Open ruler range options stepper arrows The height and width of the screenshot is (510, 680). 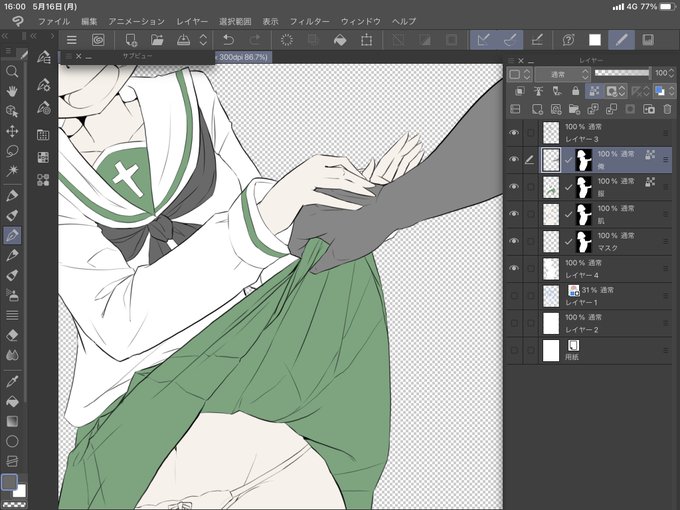(647, 91)
